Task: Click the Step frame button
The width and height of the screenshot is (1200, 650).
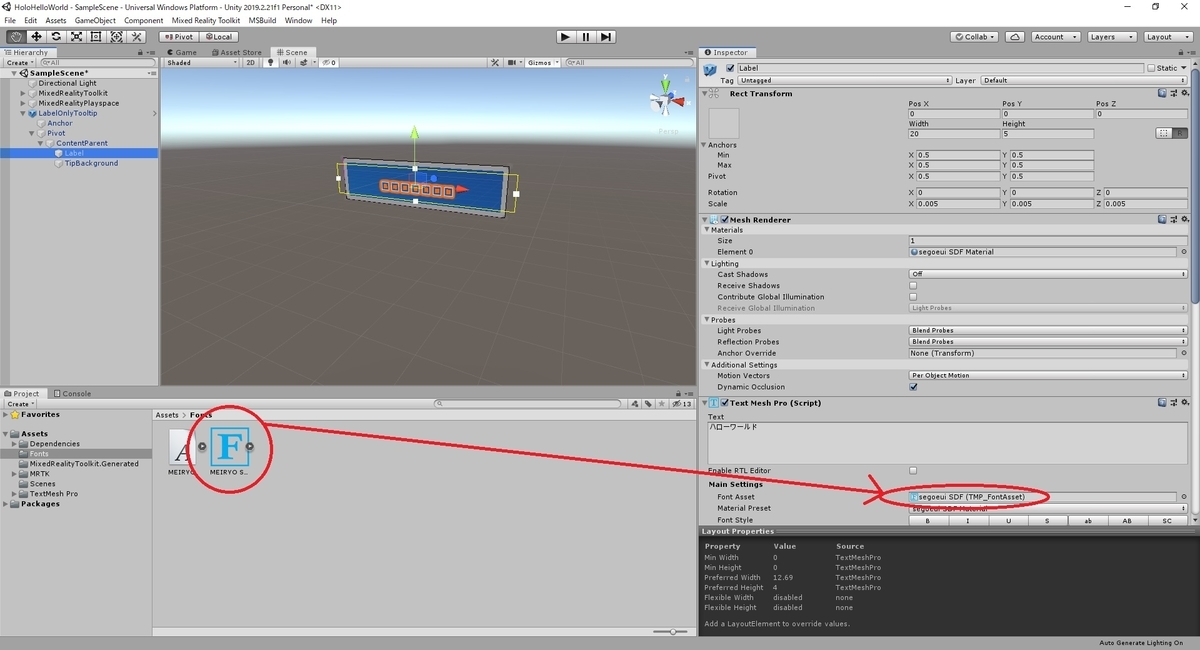Action: pos(607,37)
